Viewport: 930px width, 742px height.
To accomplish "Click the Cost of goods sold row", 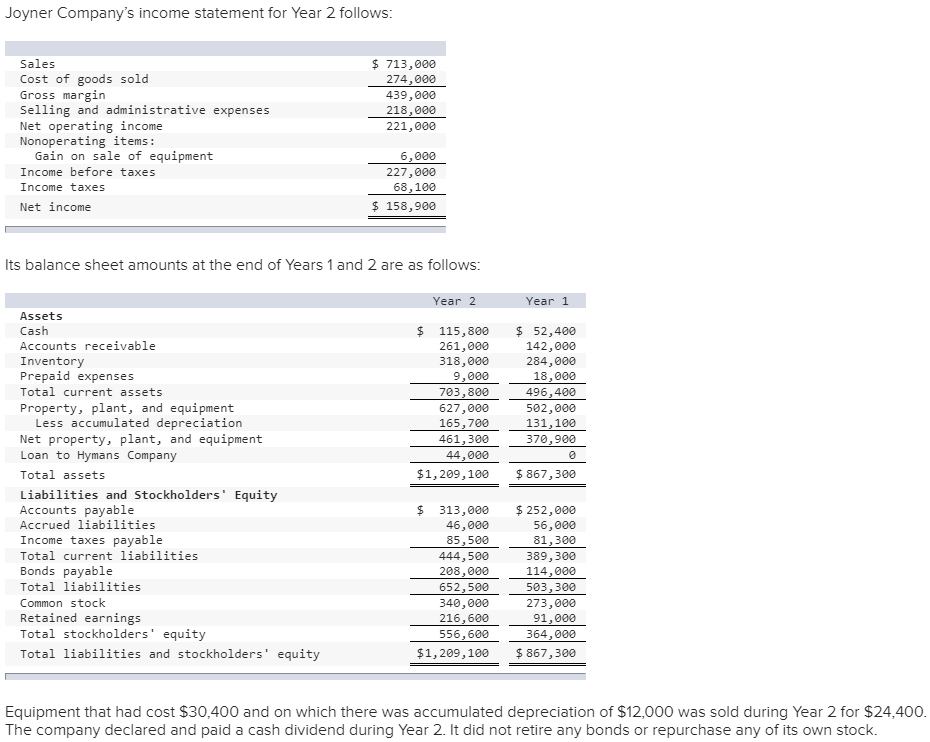I will (x=86, y=78).
